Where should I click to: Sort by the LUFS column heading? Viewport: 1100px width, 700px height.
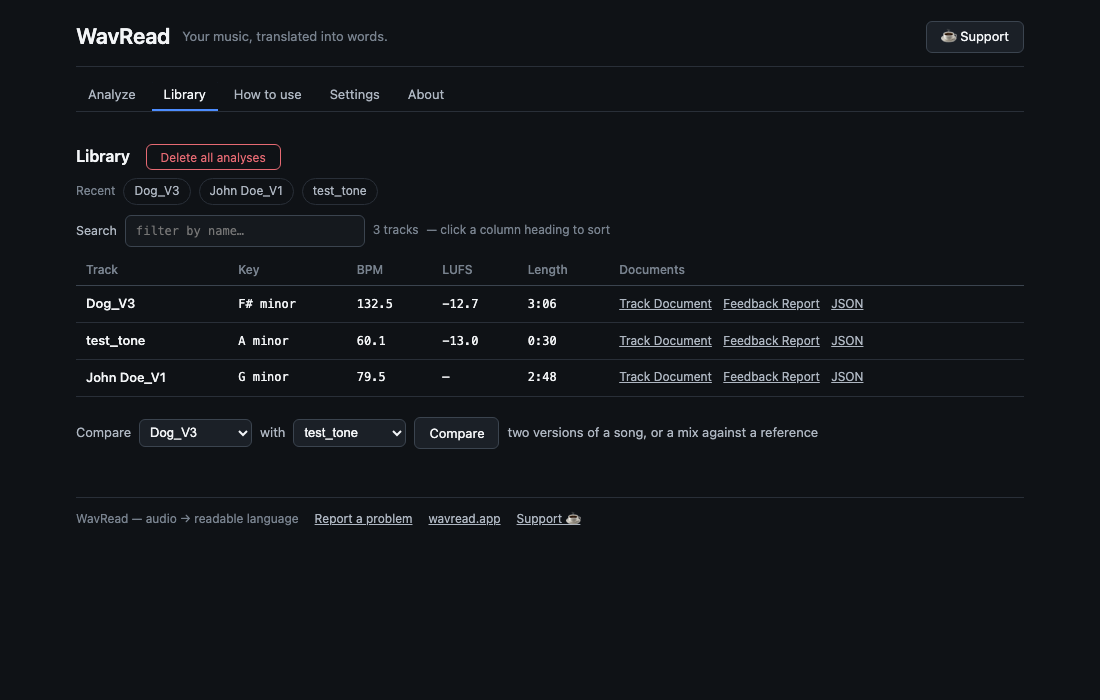coord(457,270)
